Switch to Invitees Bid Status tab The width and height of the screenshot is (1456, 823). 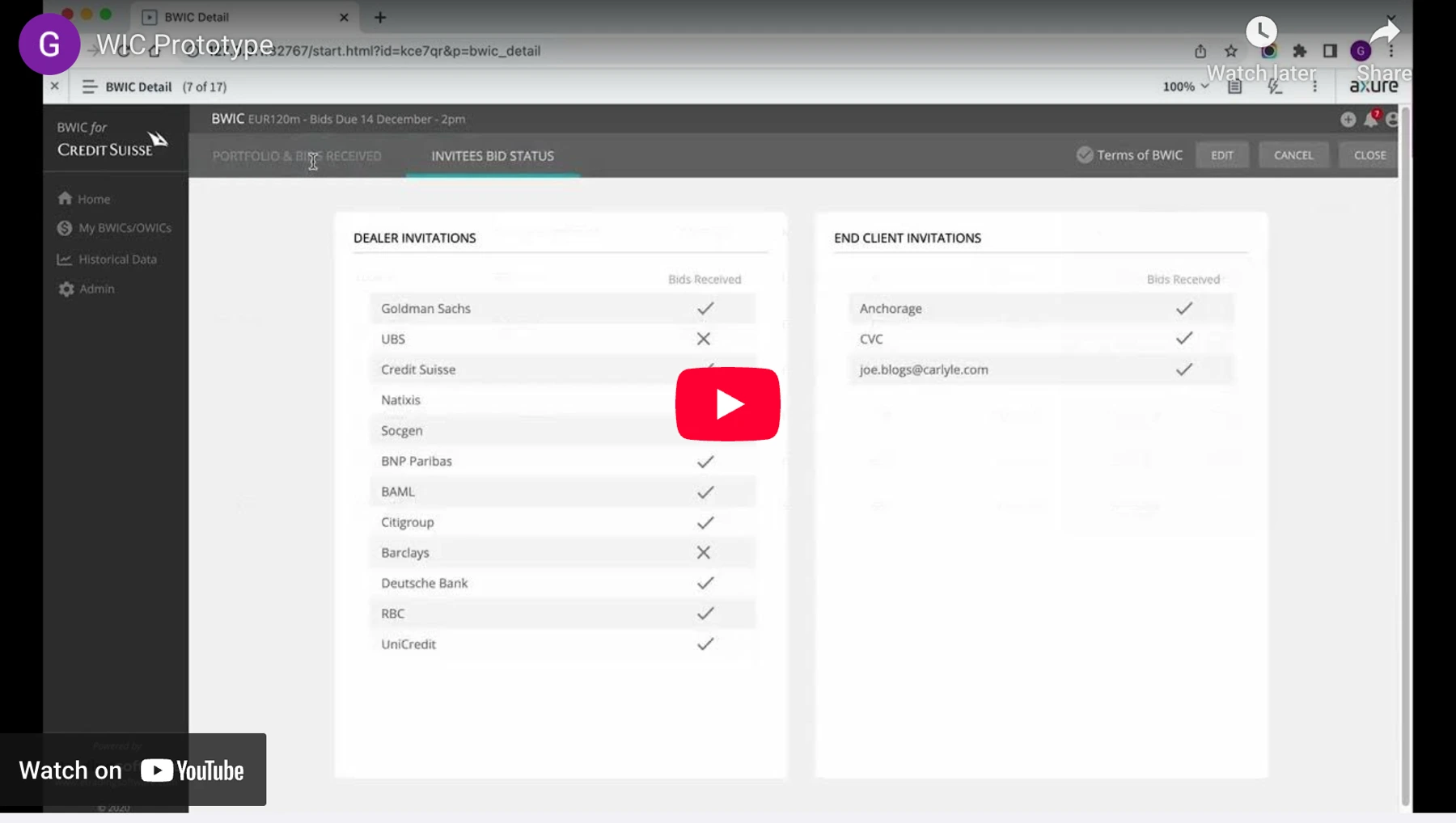[x=493, y=156]
